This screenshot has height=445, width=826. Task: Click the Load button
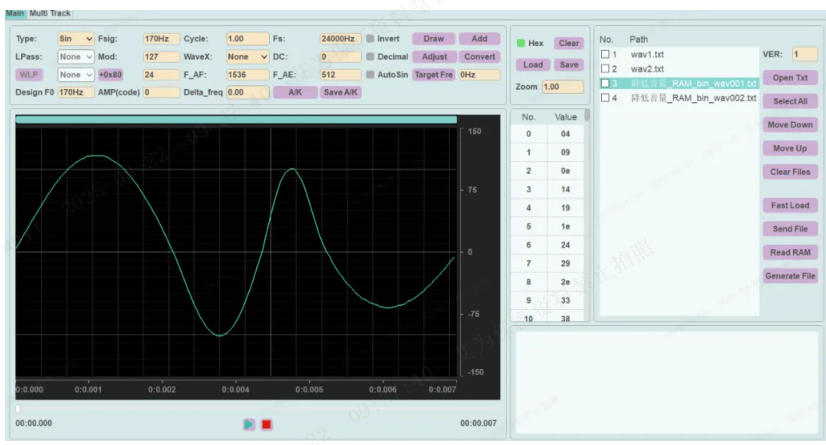(533, 65)
